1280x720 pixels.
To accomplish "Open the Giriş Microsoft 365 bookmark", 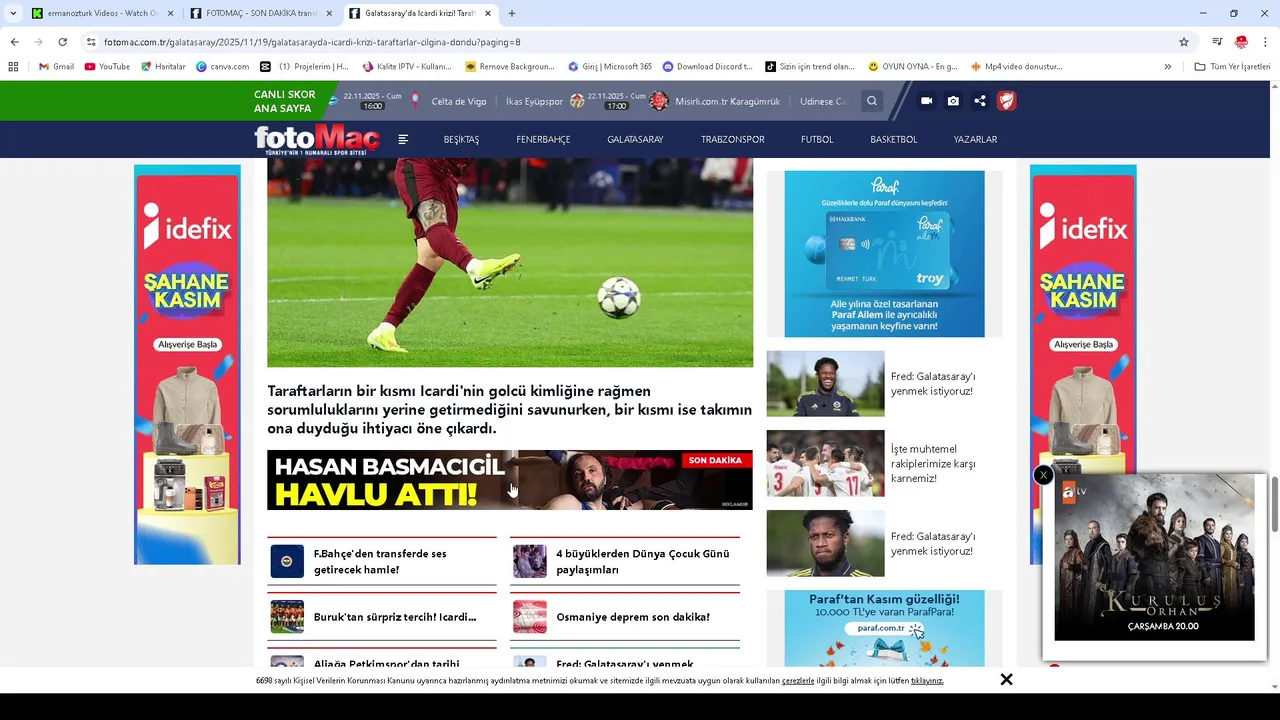I will tap(610, 67).
